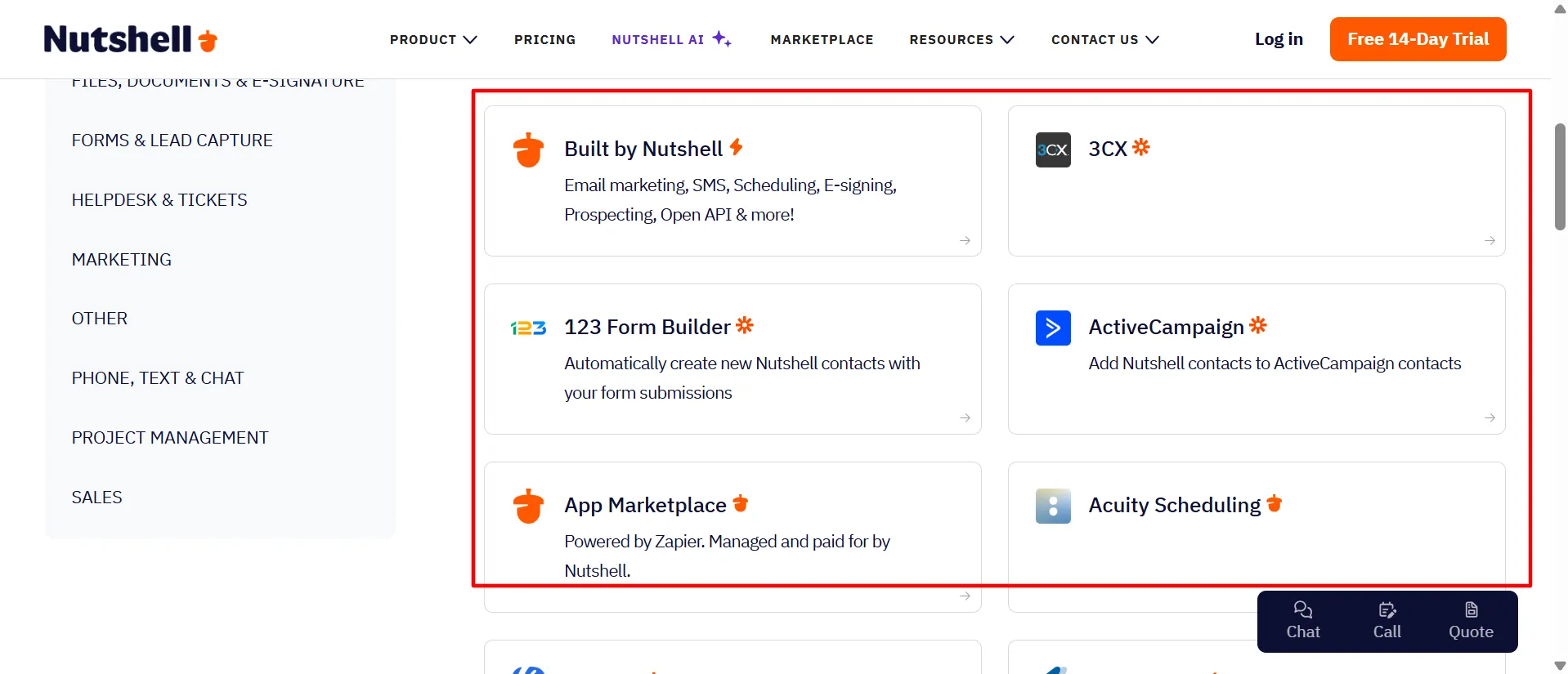Expand the Product dropdown menu
This screenshot has height=674, width=1568.
(x=433, y=39)
